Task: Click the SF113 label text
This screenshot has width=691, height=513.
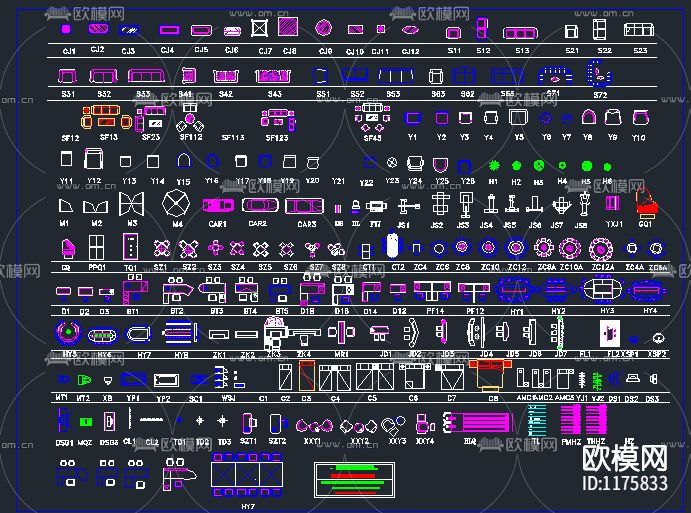Action: (233, 137)
